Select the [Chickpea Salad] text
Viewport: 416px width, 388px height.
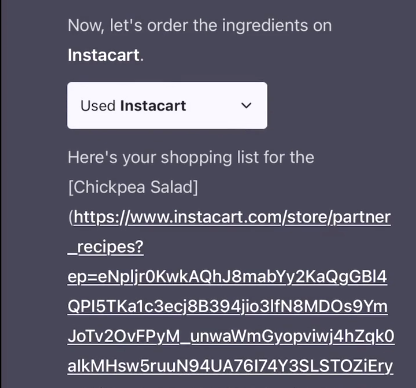(133, 187)
